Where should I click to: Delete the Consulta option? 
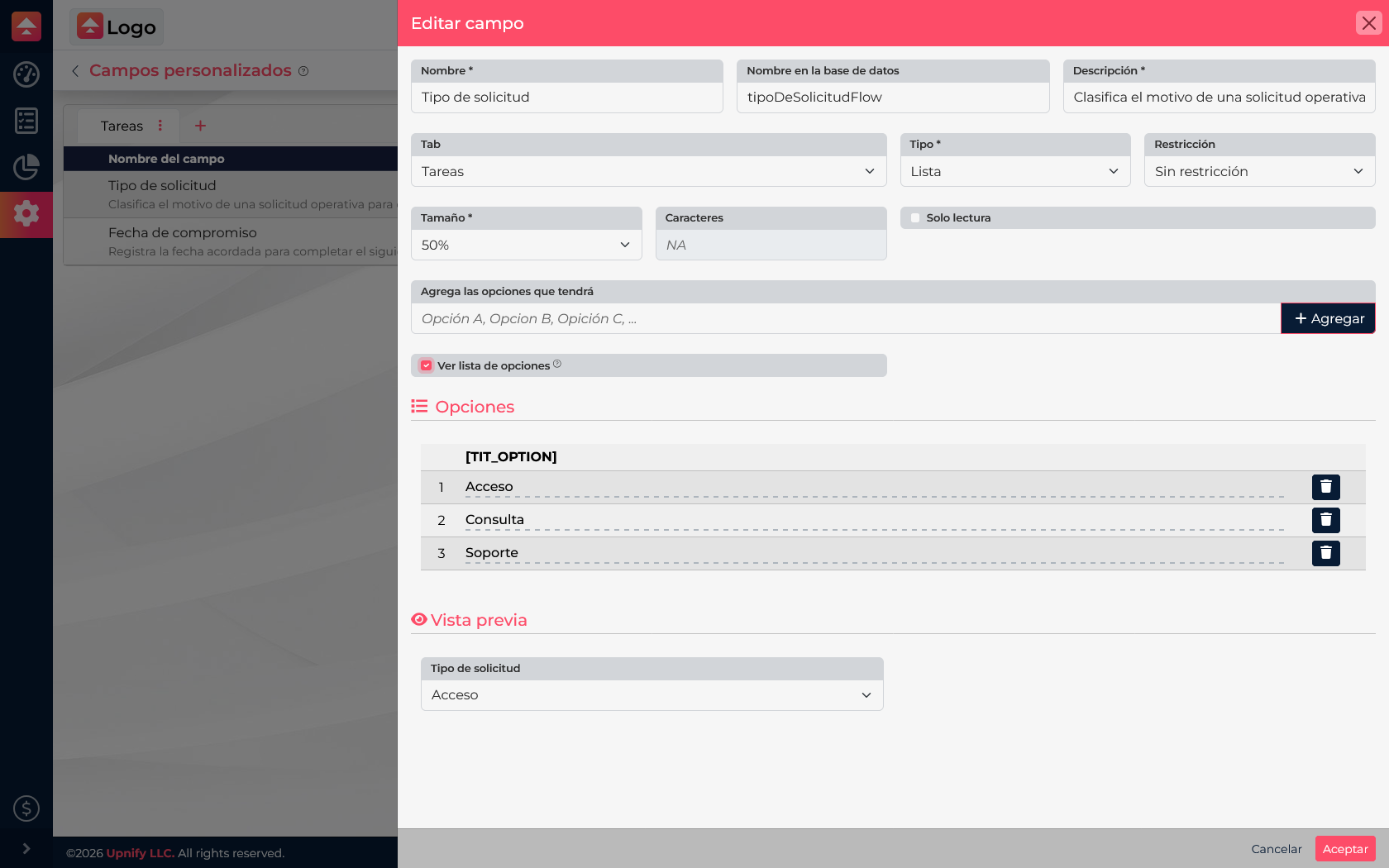pyautogui.click(x=1325, y=520)
